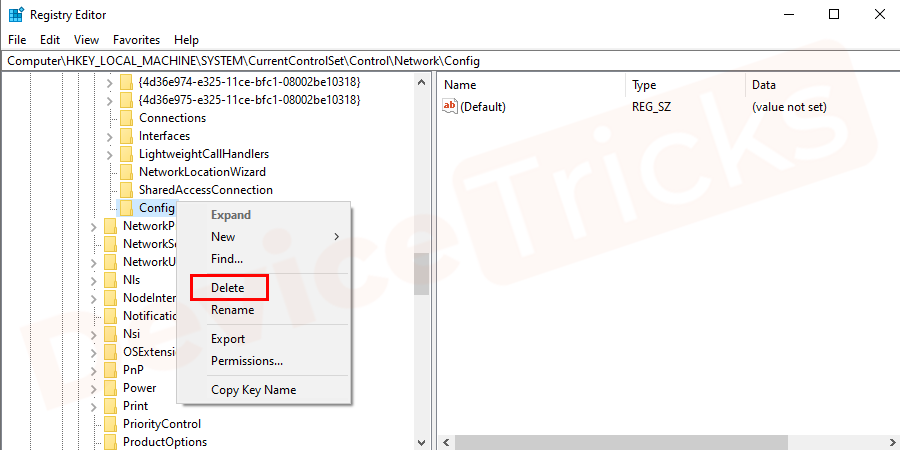Maximize the Registry Editor window

pos(834,14)
